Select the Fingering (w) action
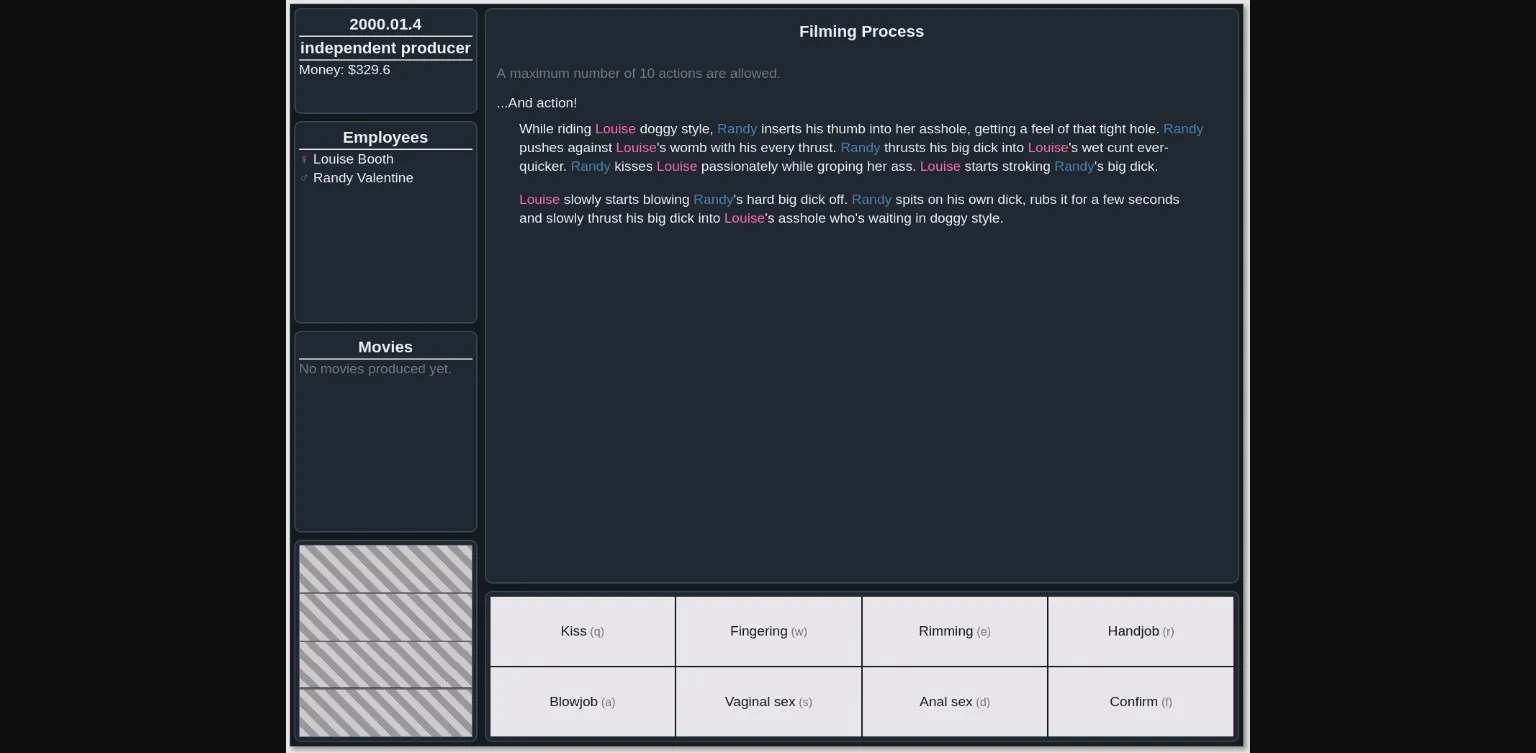Viewport: 1536px width, 753px height. [768, 631]
